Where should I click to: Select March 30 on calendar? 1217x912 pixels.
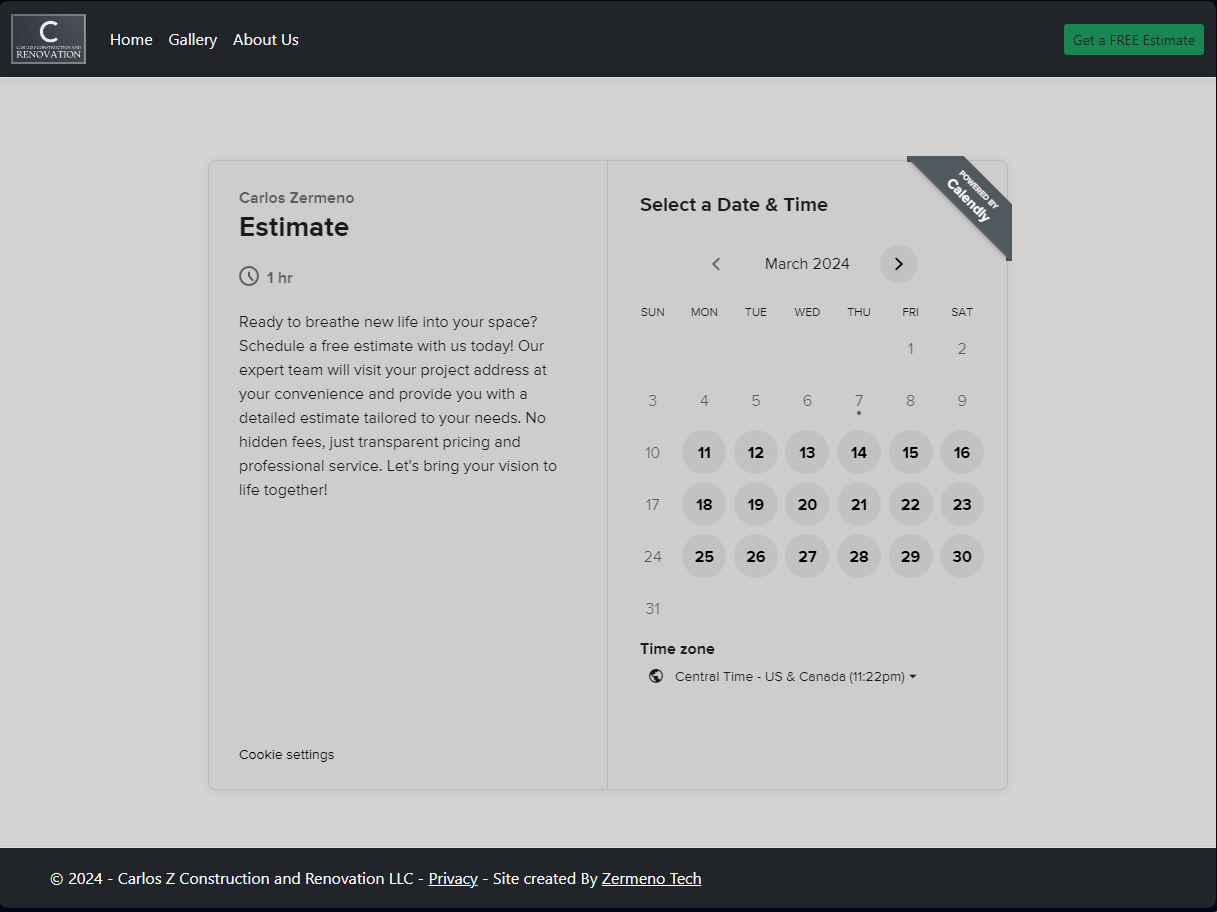pyautogui.click(x=962, y=557)
